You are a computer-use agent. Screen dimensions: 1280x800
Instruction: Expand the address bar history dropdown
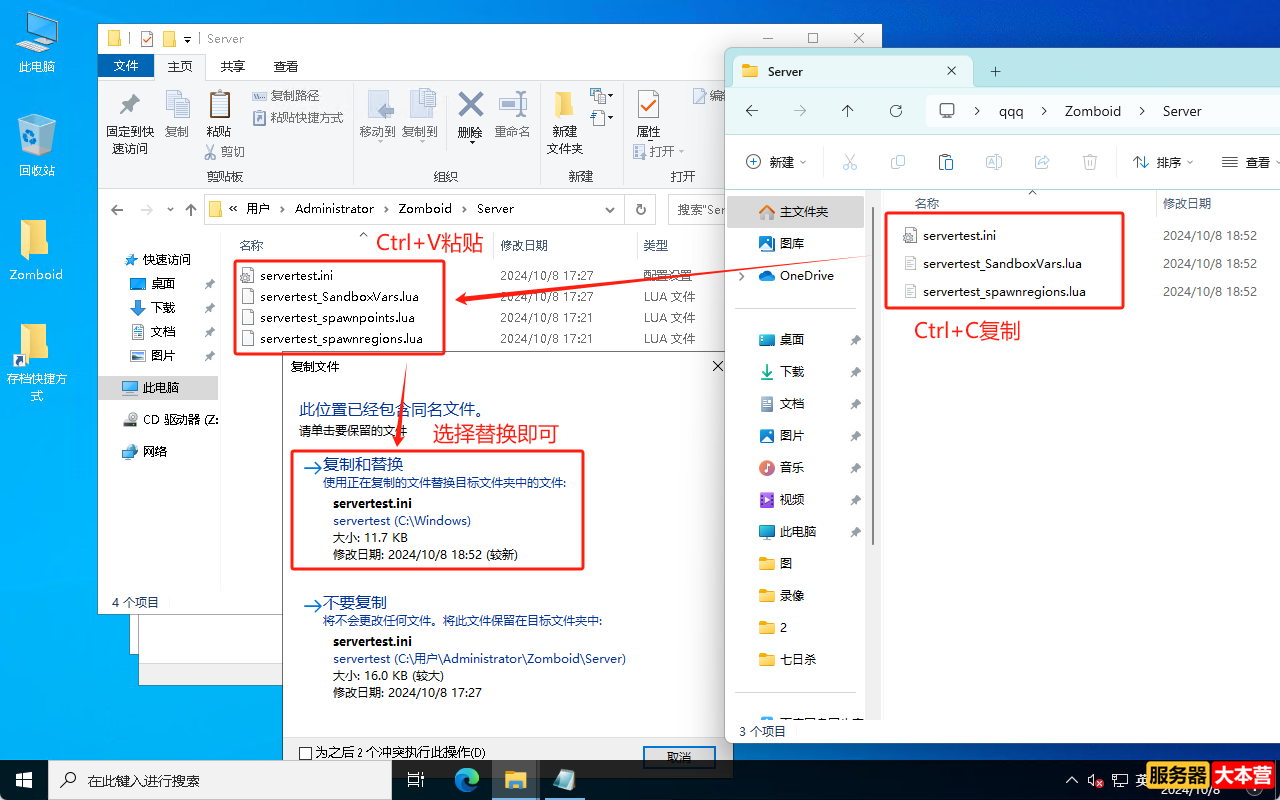click(x=610, y=209)
